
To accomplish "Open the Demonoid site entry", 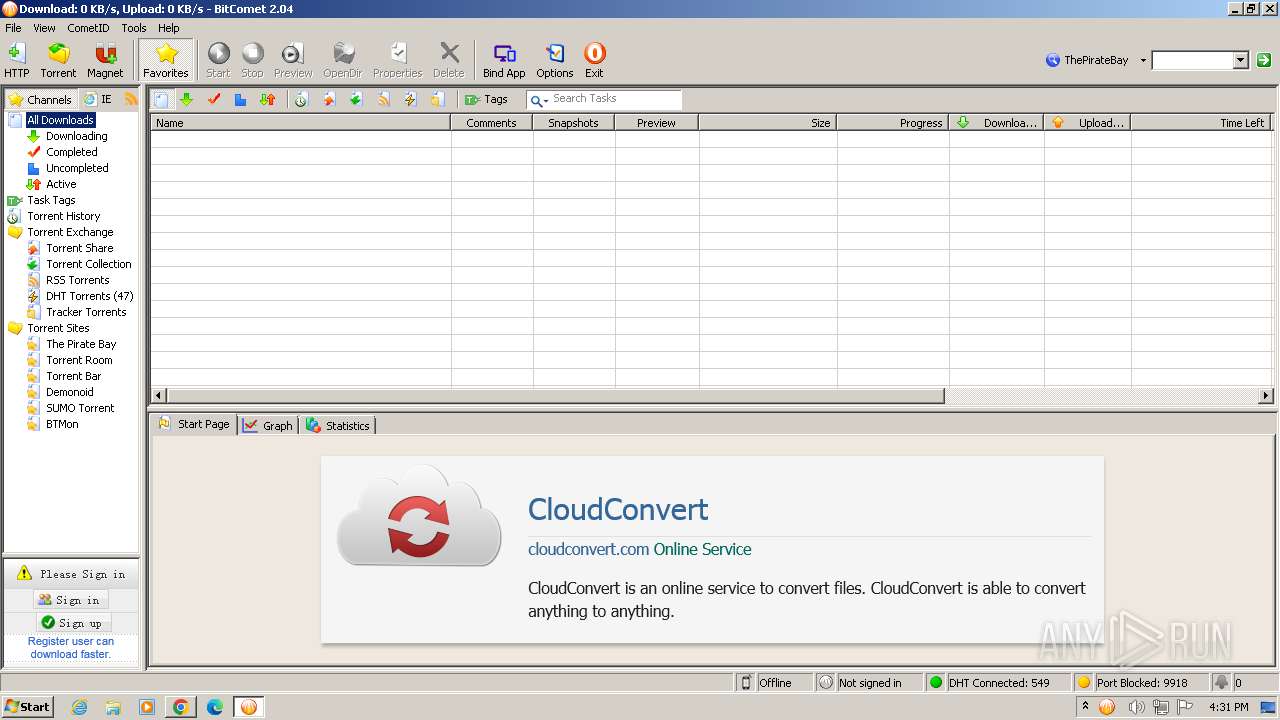I will click(x=69, y=392).
